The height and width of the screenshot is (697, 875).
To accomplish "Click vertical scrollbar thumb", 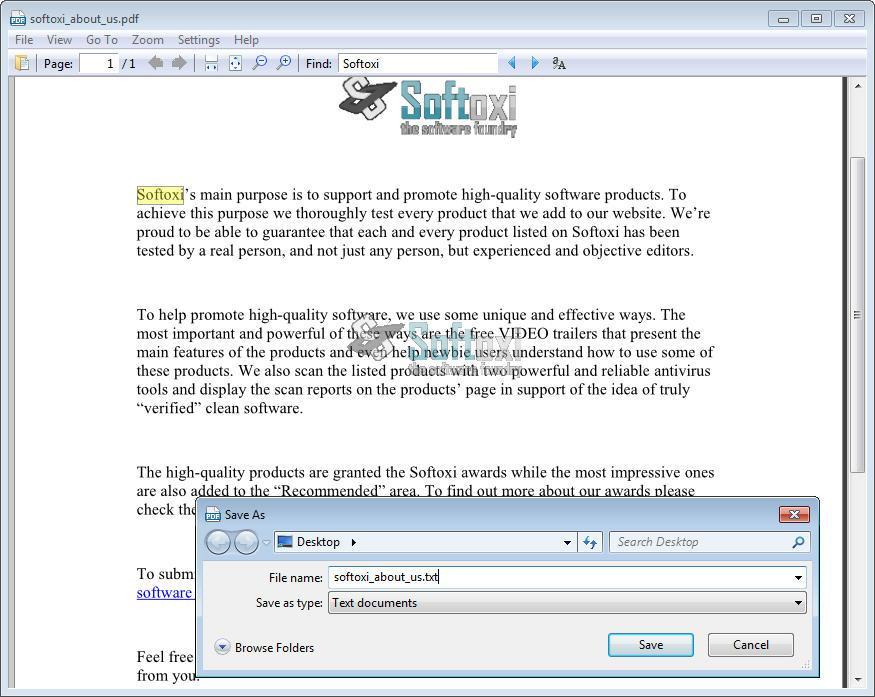I will [857, 315].
